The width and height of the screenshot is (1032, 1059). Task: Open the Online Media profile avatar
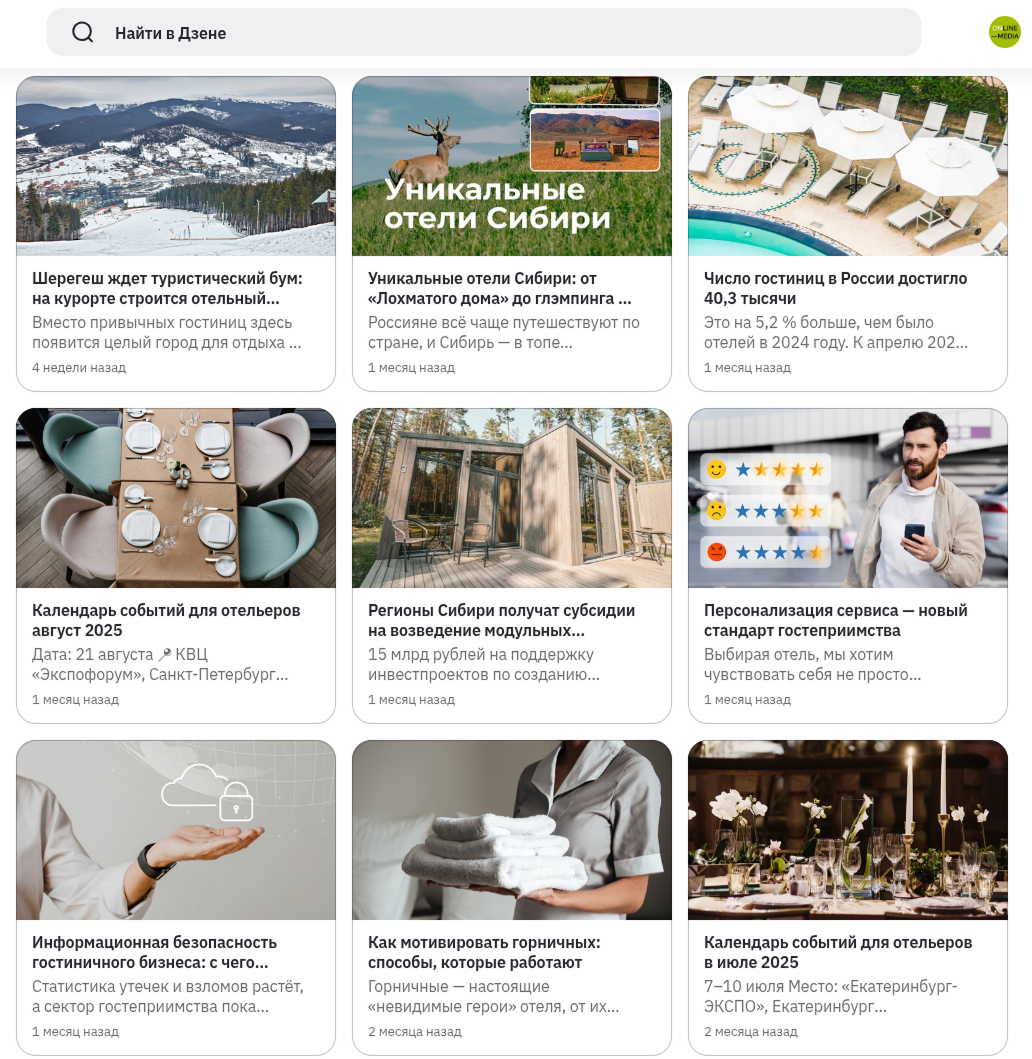point(1004,32)
